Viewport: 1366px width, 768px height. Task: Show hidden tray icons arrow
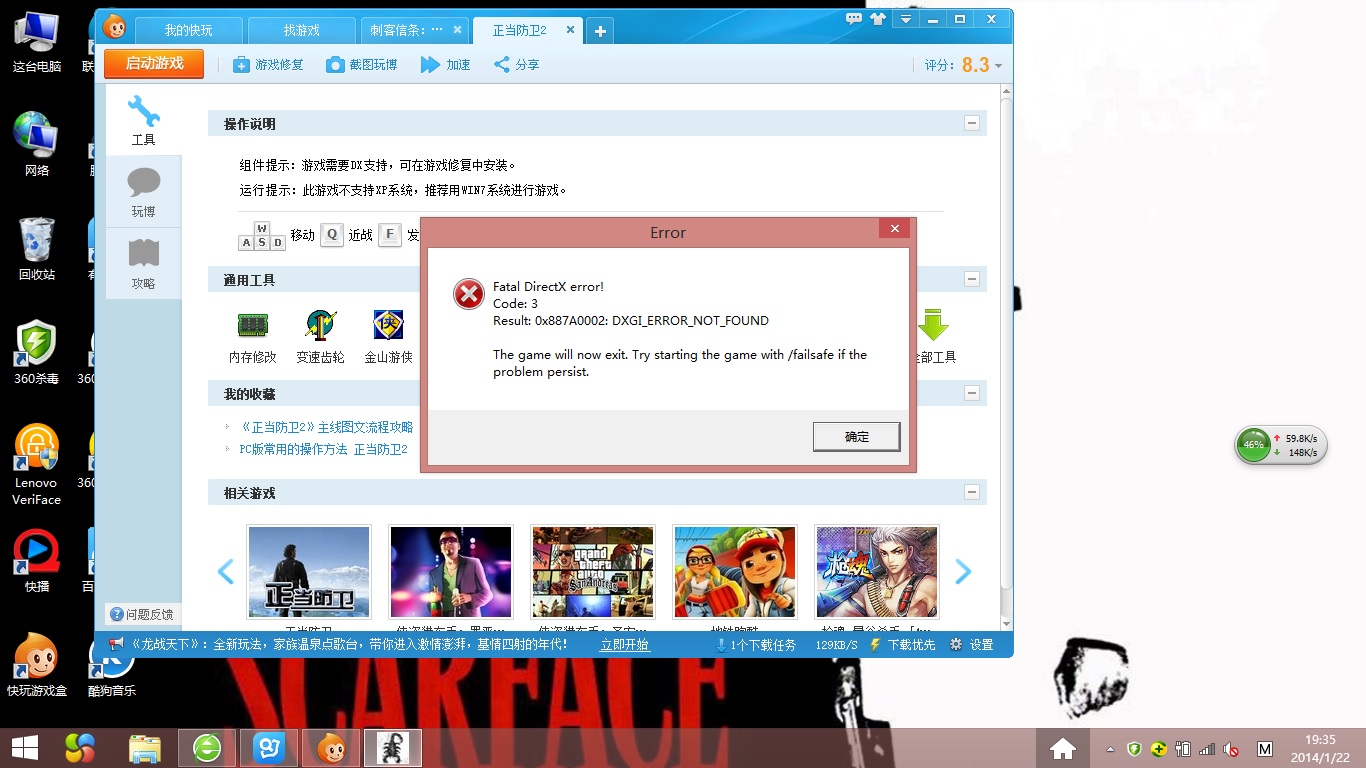(x=1110, y=749)
